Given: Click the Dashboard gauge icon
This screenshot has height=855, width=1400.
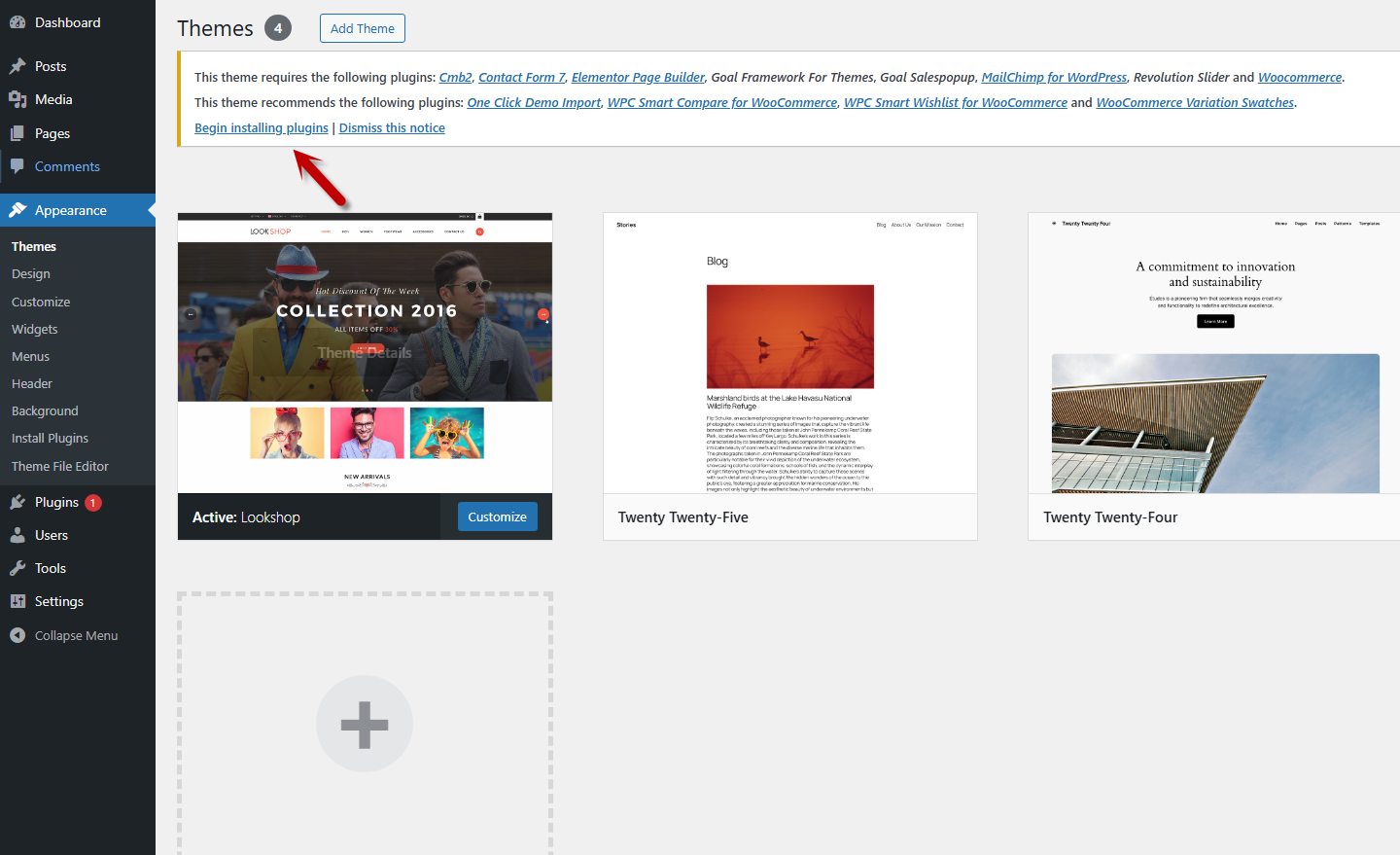Looking at the screenshot, I should (x=17, y=22).
